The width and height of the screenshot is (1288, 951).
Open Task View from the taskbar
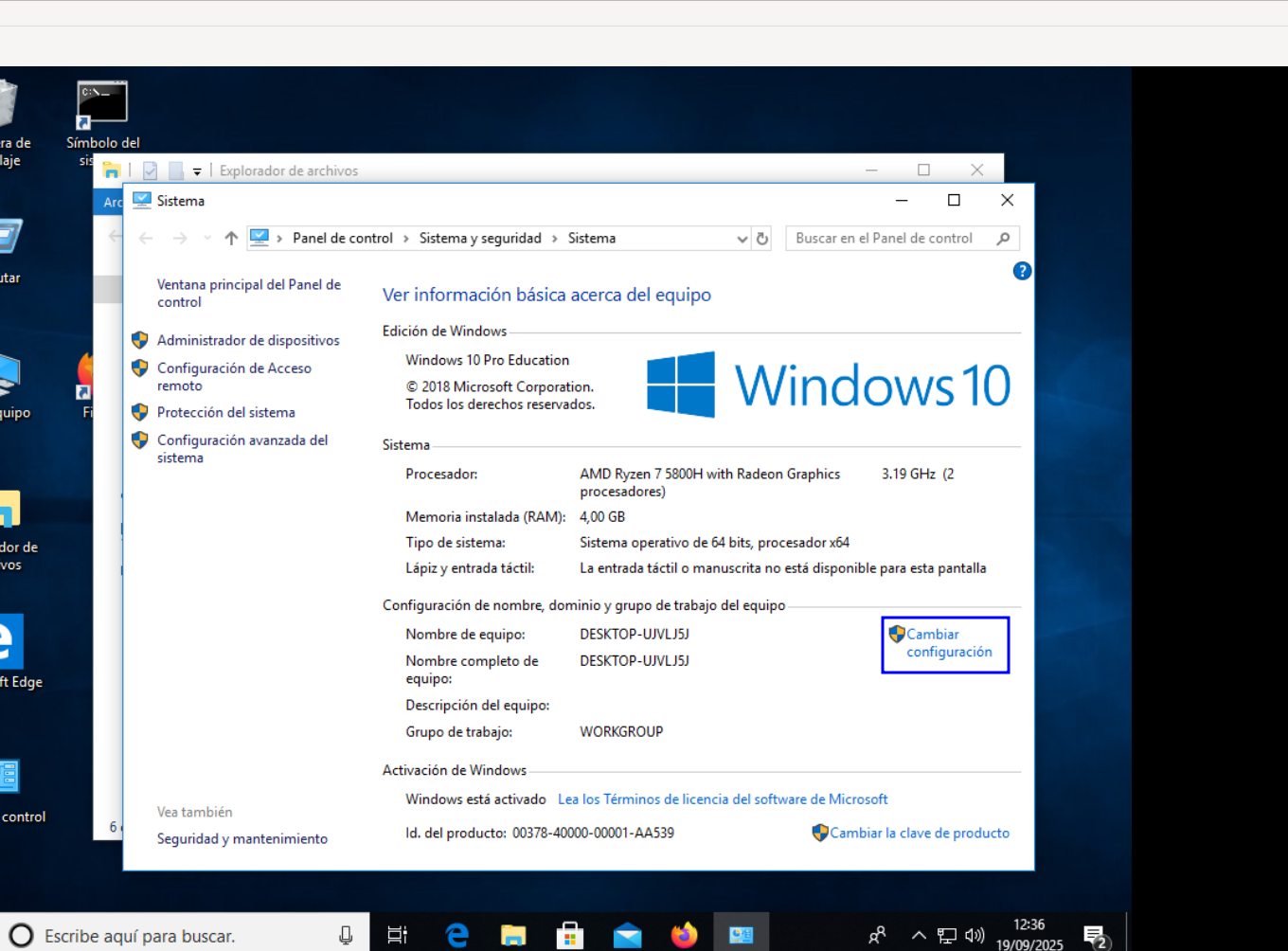398,935
